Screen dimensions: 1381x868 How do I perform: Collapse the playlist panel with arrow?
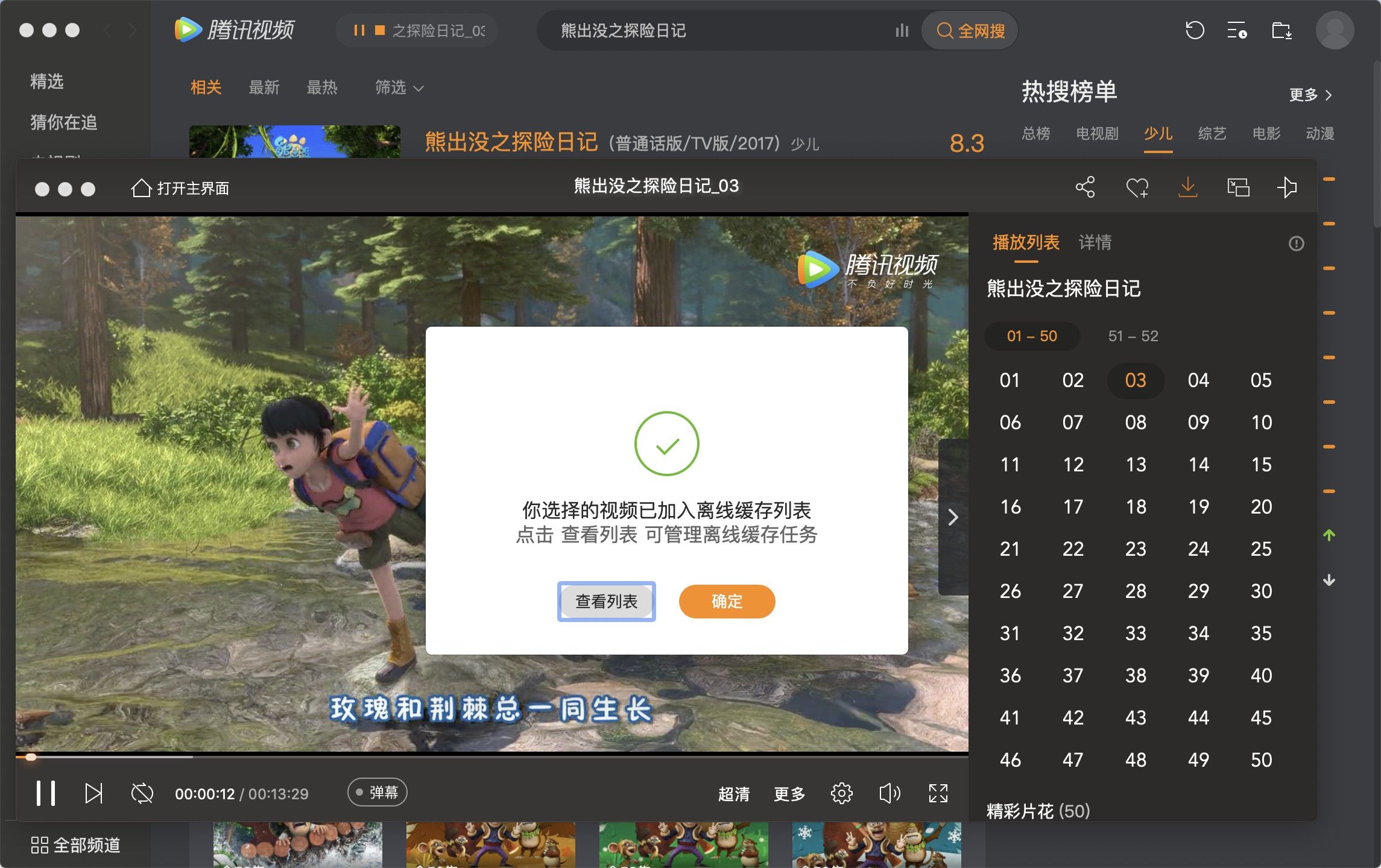click(x=953, y=517)
